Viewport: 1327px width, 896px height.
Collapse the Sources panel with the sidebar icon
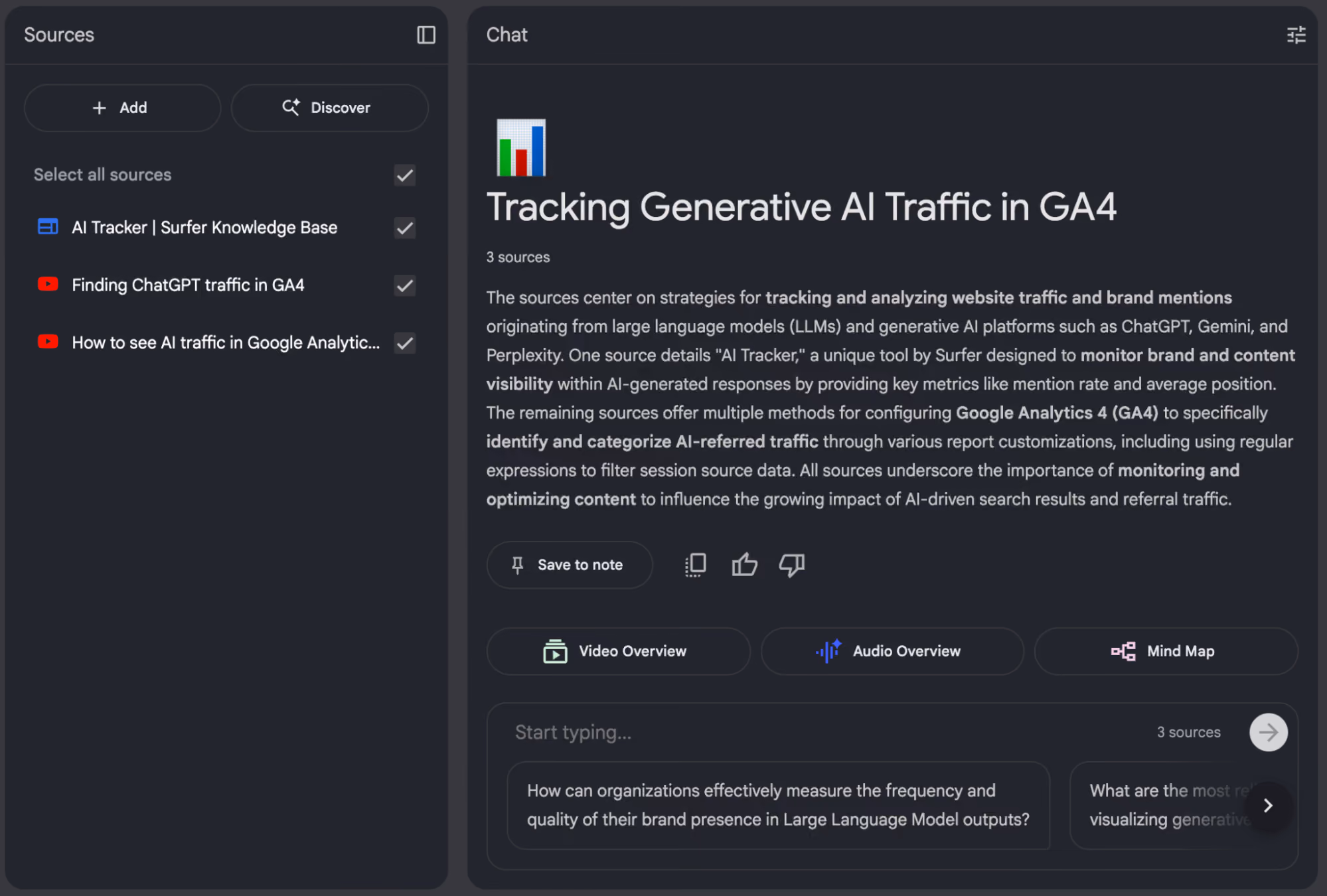click(426, 35)
